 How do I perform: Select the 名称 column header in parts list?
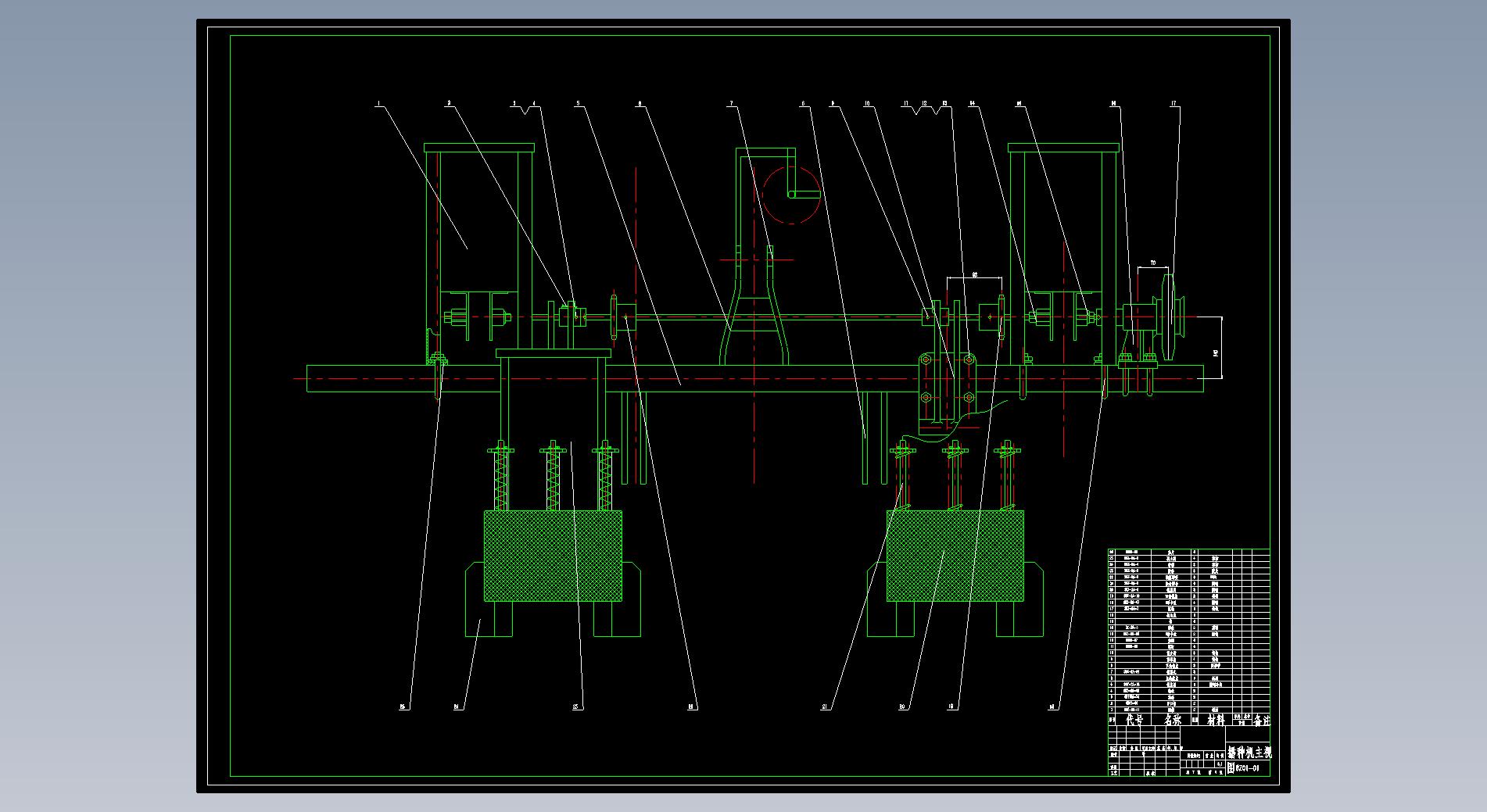(1173, 720)
